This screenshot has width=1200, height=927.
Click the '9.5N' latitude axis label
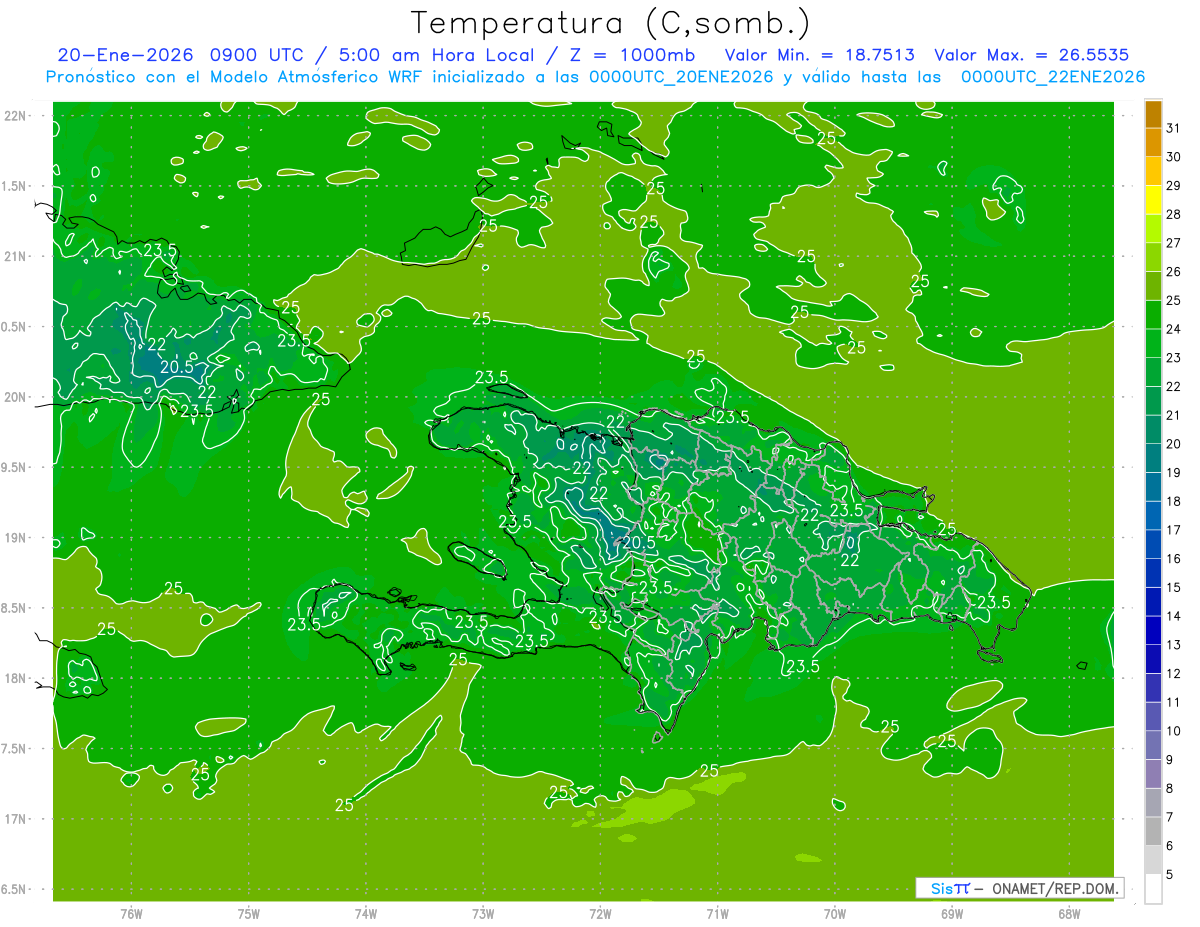pos(15,467)
